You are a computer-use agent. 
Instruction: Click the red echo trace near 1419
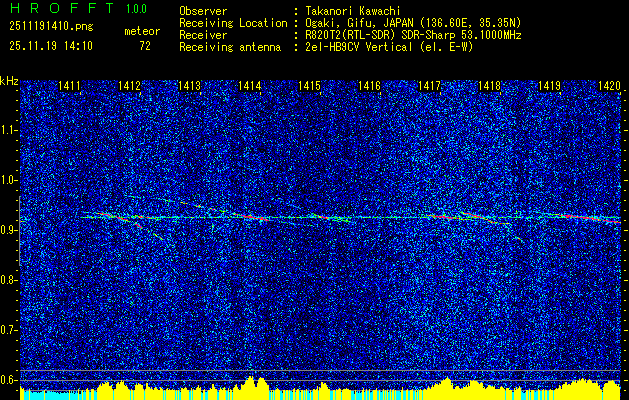coord(588,218)
